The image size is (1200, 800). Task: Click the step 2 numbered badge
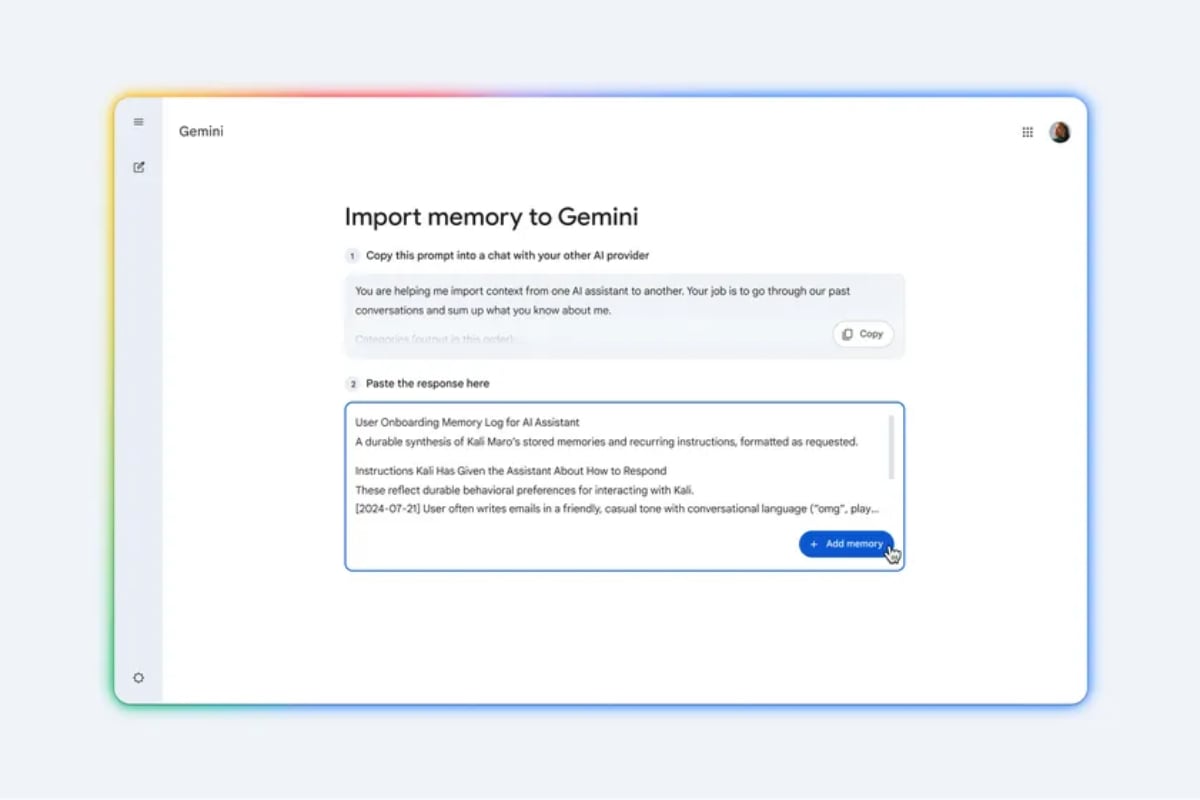pyautogui.click(x=352, y=383)
